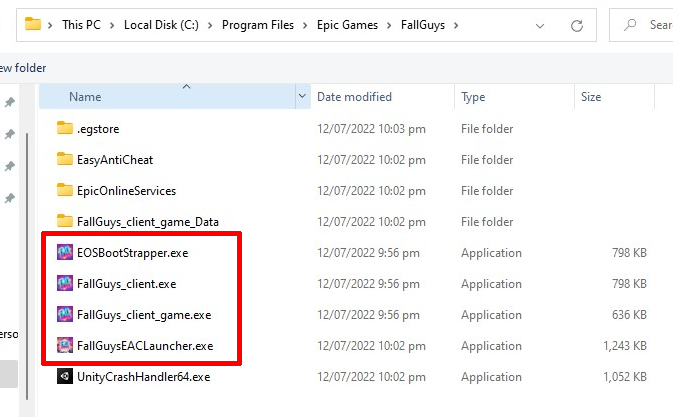This screenshot has height=417, width=673.
Task: Expand the chevron after Program Files
Action: point(305,26)
